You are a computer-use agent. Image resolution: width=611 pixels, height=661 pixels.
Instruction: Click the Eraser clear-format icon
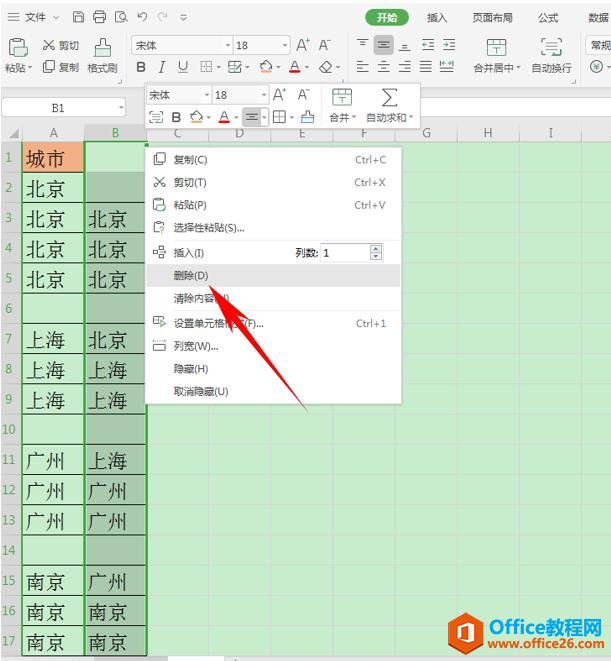(x=325, y=67)
